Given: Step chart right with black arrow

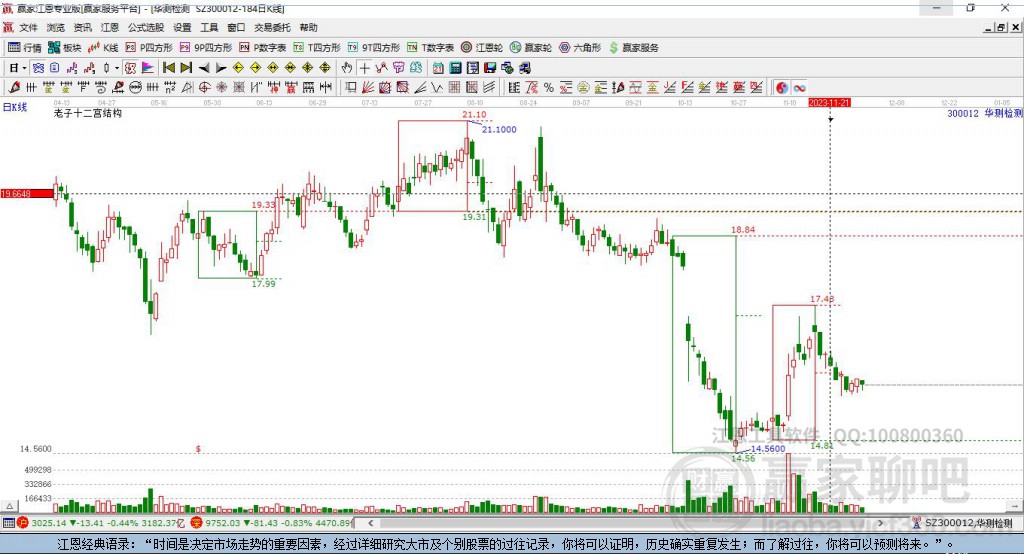Looking at the screenshot, I should coord(221,68).
